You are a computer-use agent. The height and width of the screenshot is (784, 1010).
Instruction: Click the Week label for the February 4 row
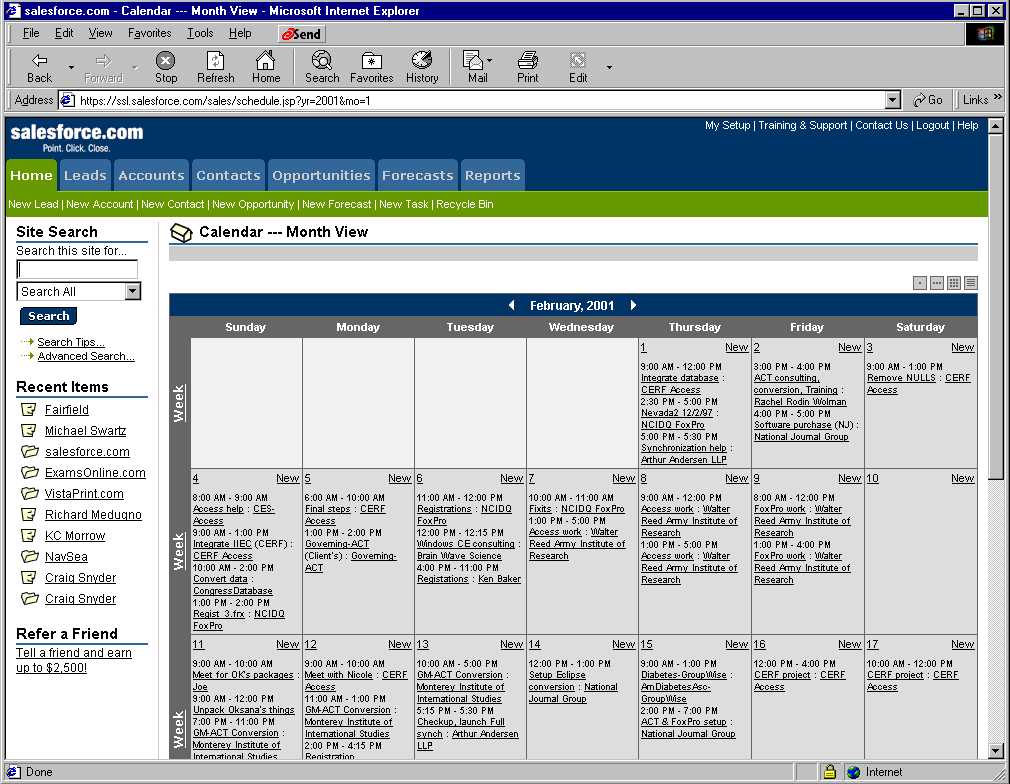point(179,551)
